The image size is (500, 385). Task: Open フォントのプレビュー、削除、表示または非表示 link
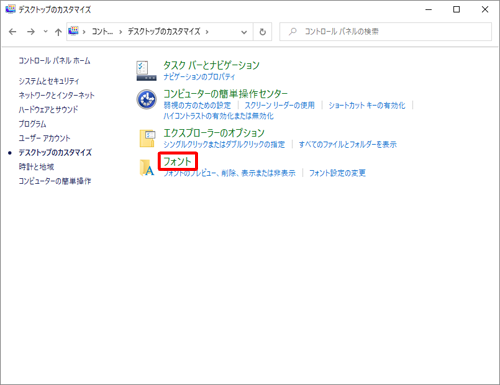pyautogui.click(x=229, y=173)
